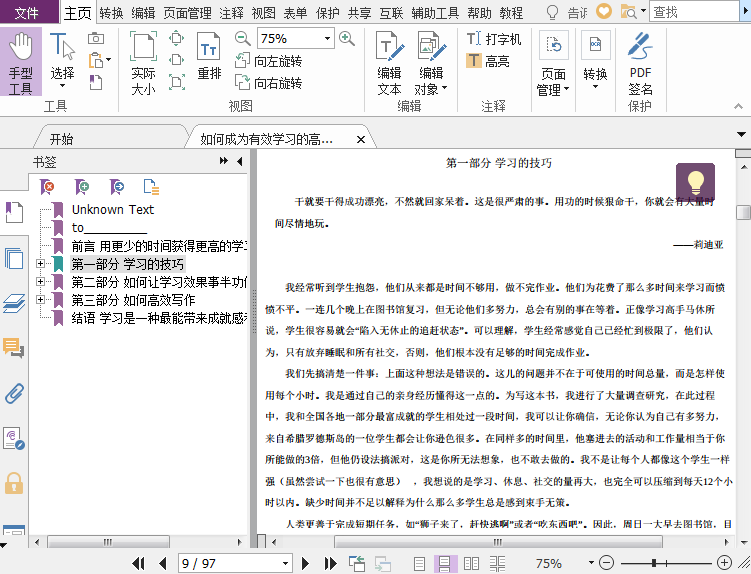The image size is (751, 574).
Task: Open the Pages thumbnails sidebar icon
Action: tap(14, 259)
